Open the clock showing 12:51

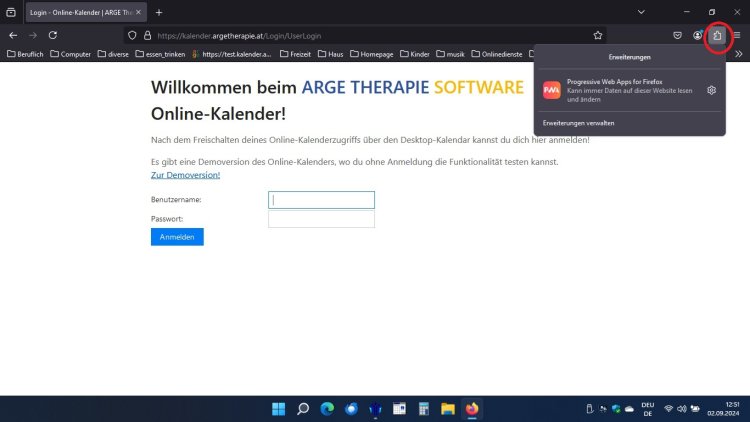pyautogui.click(x=723, y=409)
